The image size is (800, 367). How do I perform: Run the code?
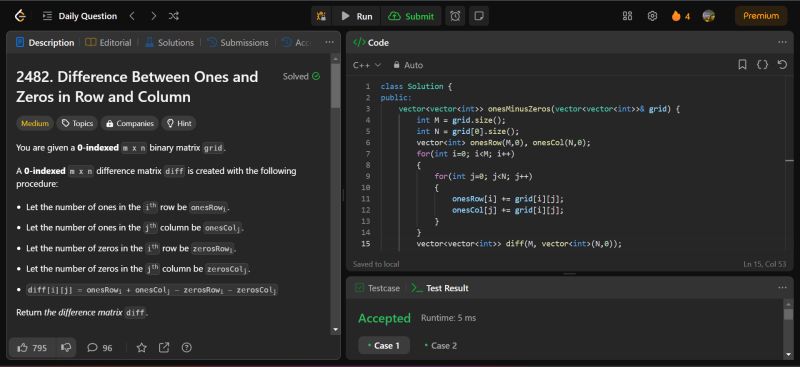pos(357,16)
